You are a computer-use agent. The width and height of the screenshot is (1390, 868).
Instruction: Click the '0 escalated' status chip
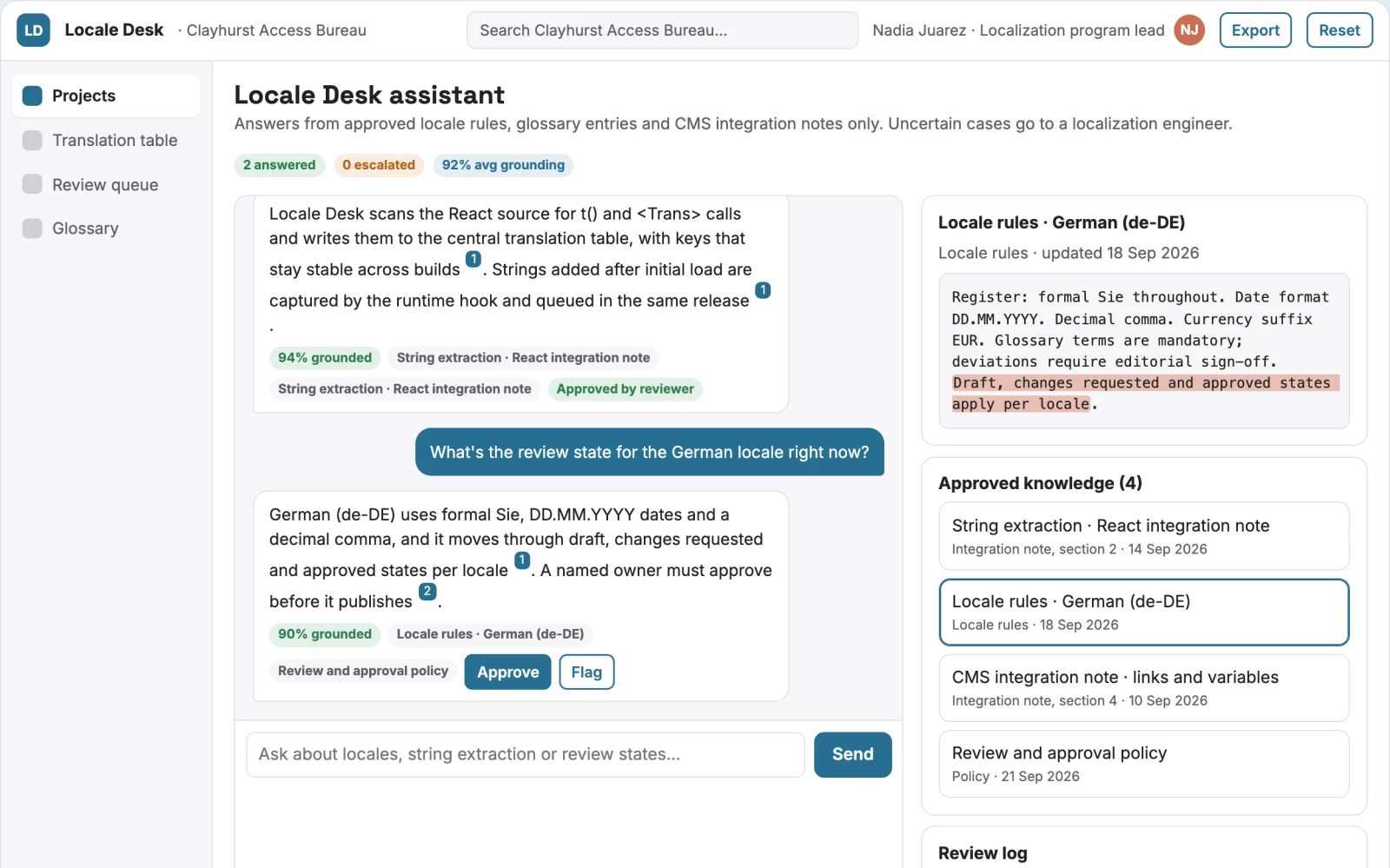[x=379, y=165]
